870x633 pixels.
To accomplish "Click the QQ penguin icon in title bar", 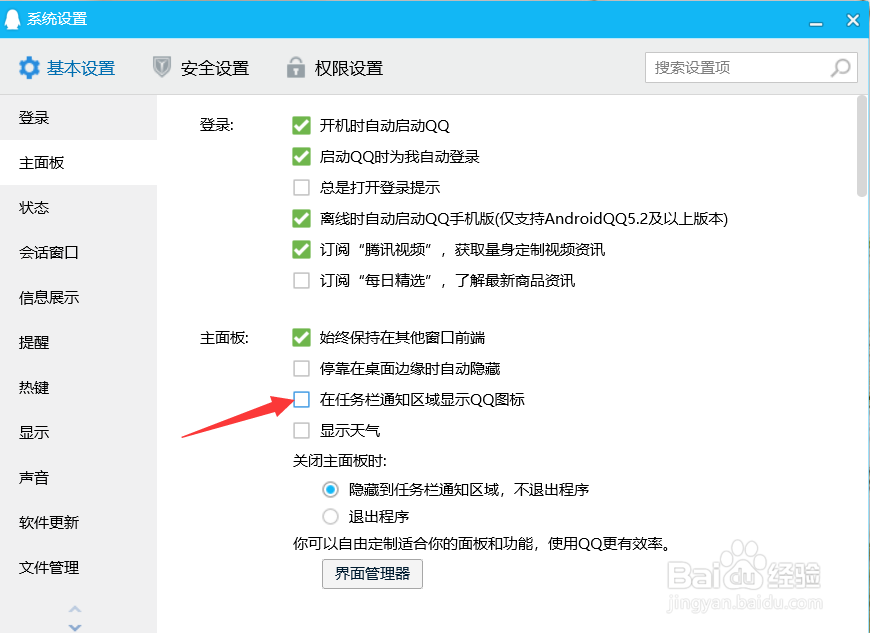I will pos(12,19).
